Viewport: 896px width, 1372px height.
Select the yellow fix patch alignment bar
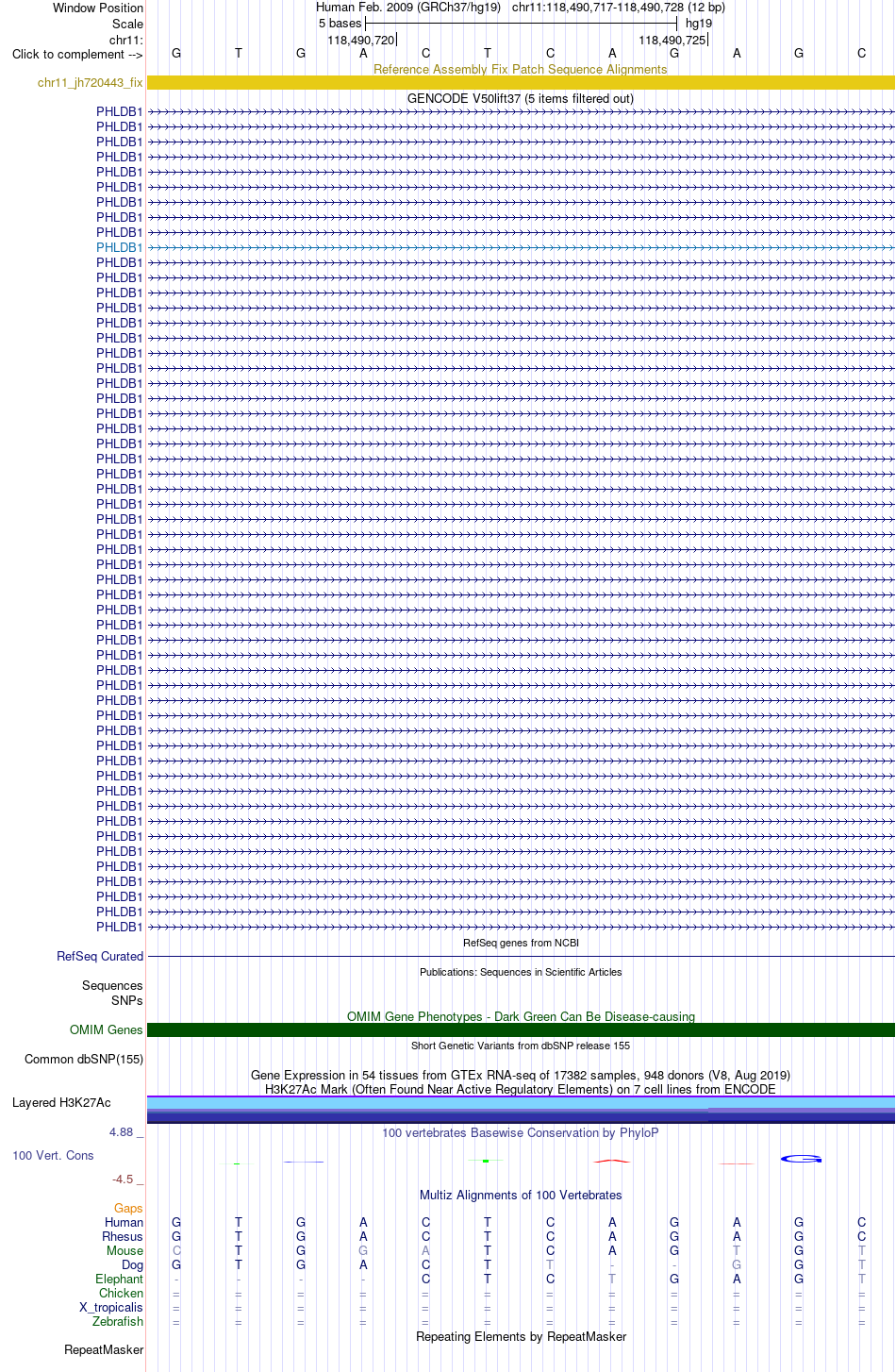(521, 83)
